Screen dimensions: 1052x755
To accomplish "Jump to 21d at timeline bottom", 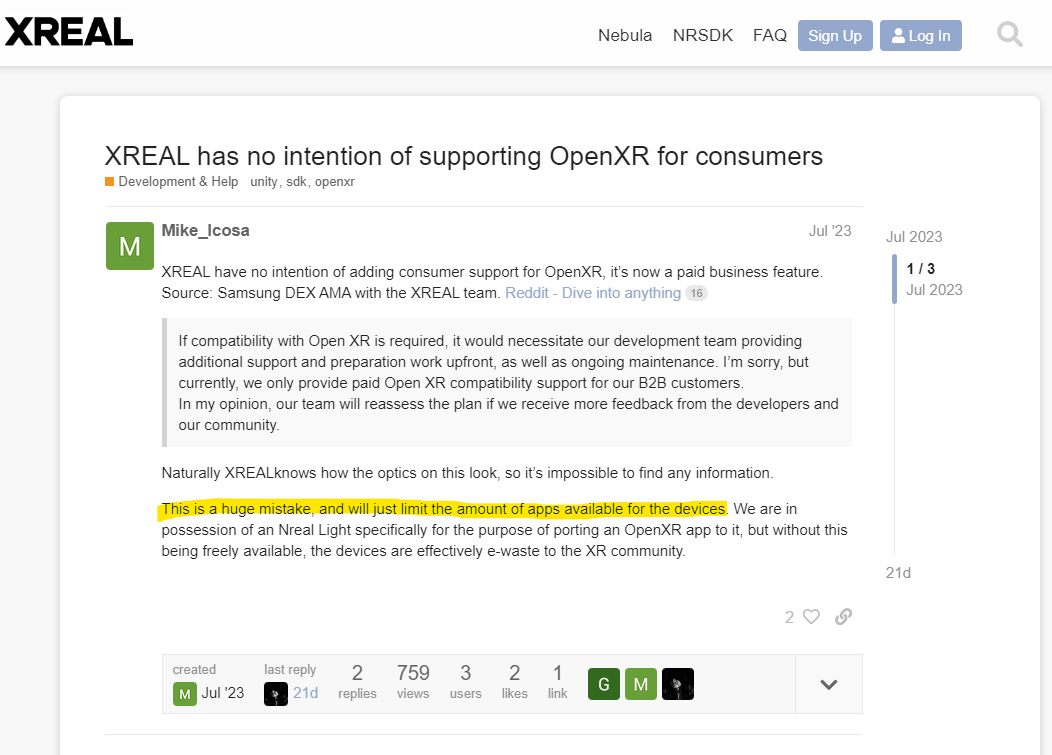I will (x=898, y=573).
